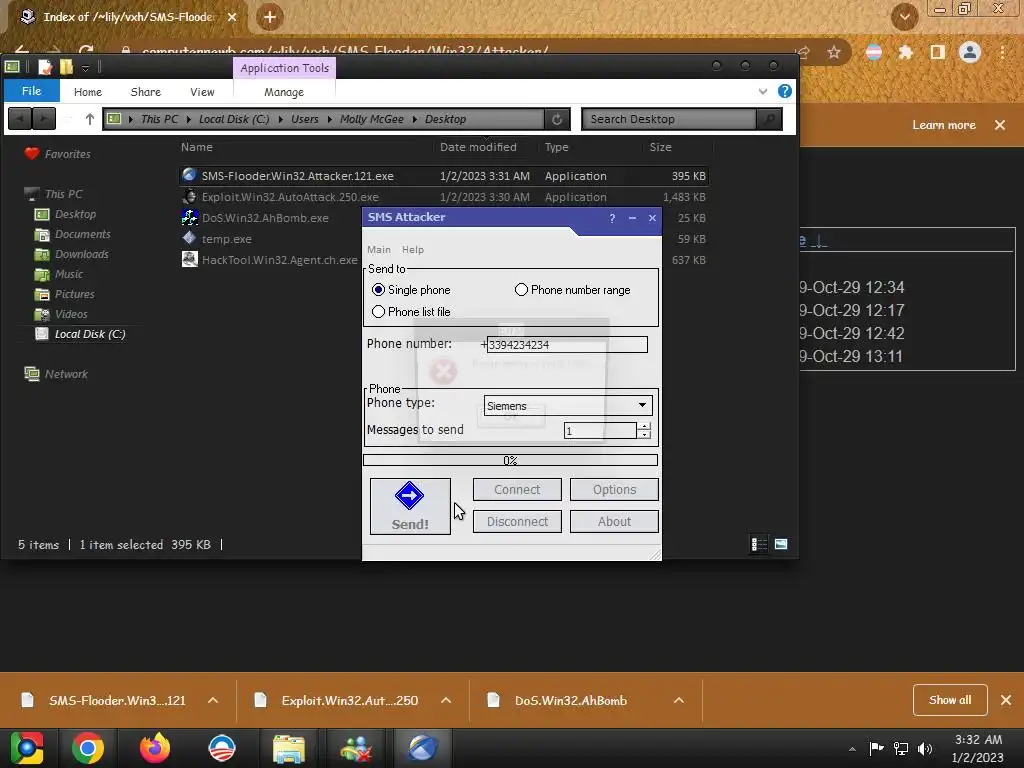
Task: Decrease Messages to send with down arrow
Action: (x=645, y=434)
